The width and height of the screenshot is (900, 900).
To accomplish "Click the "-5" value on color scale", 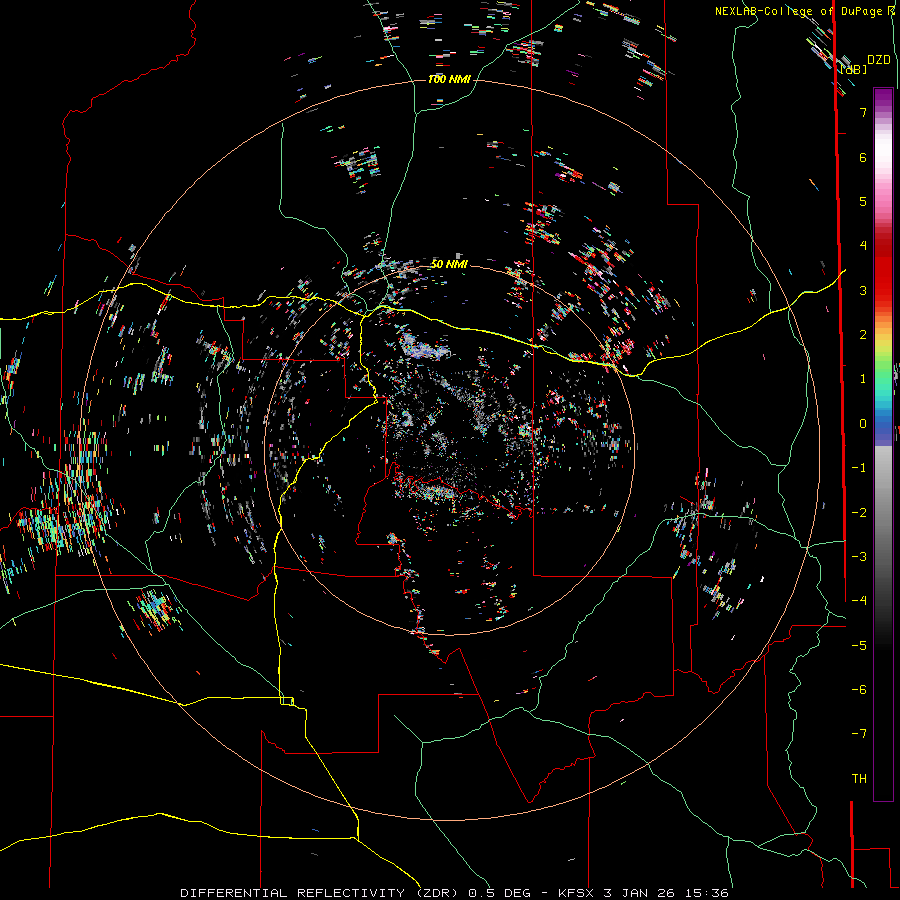I will tap(859, 645).
